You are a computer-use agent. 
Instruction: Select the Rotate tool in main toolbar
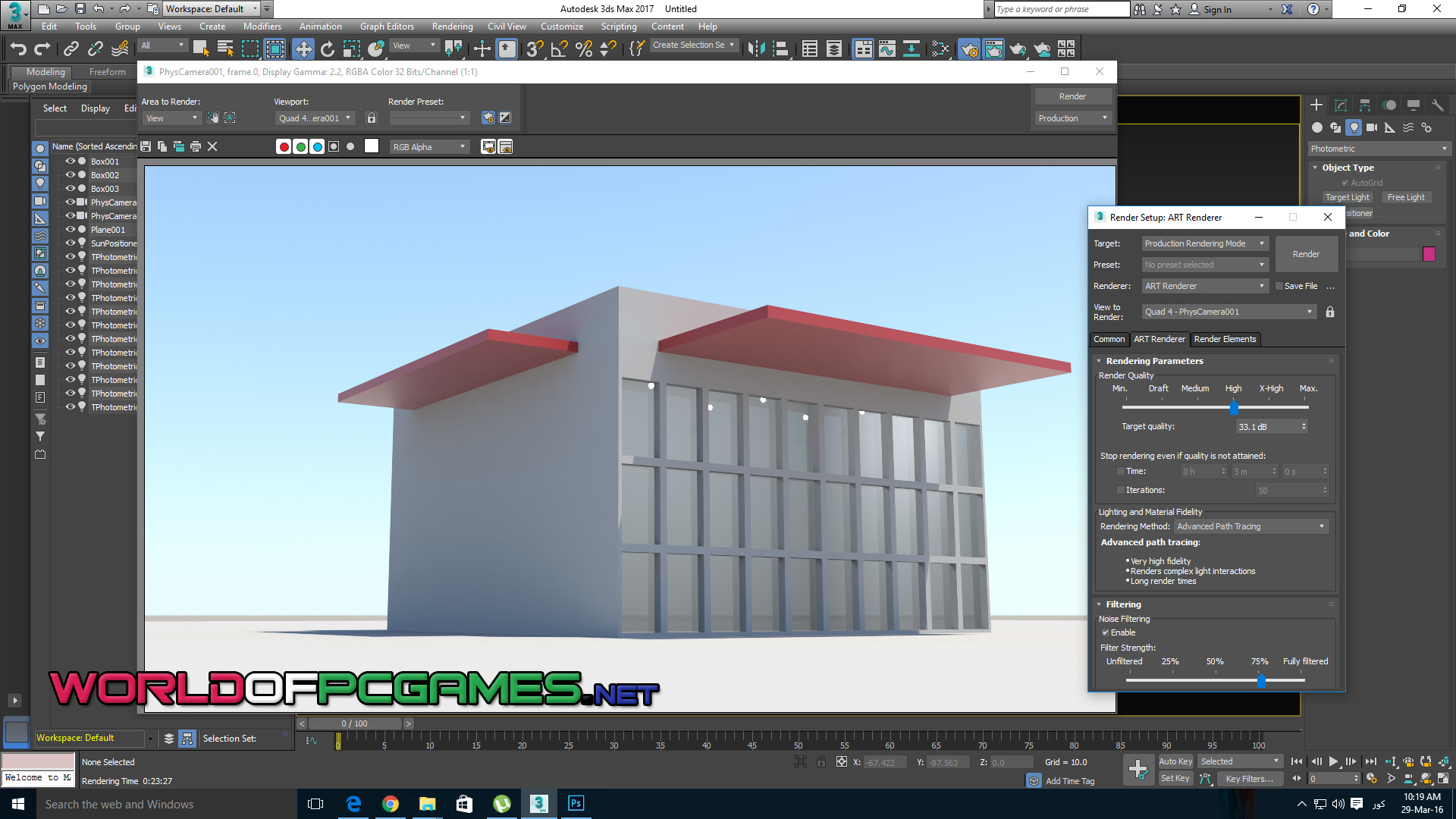coord(328,49)
